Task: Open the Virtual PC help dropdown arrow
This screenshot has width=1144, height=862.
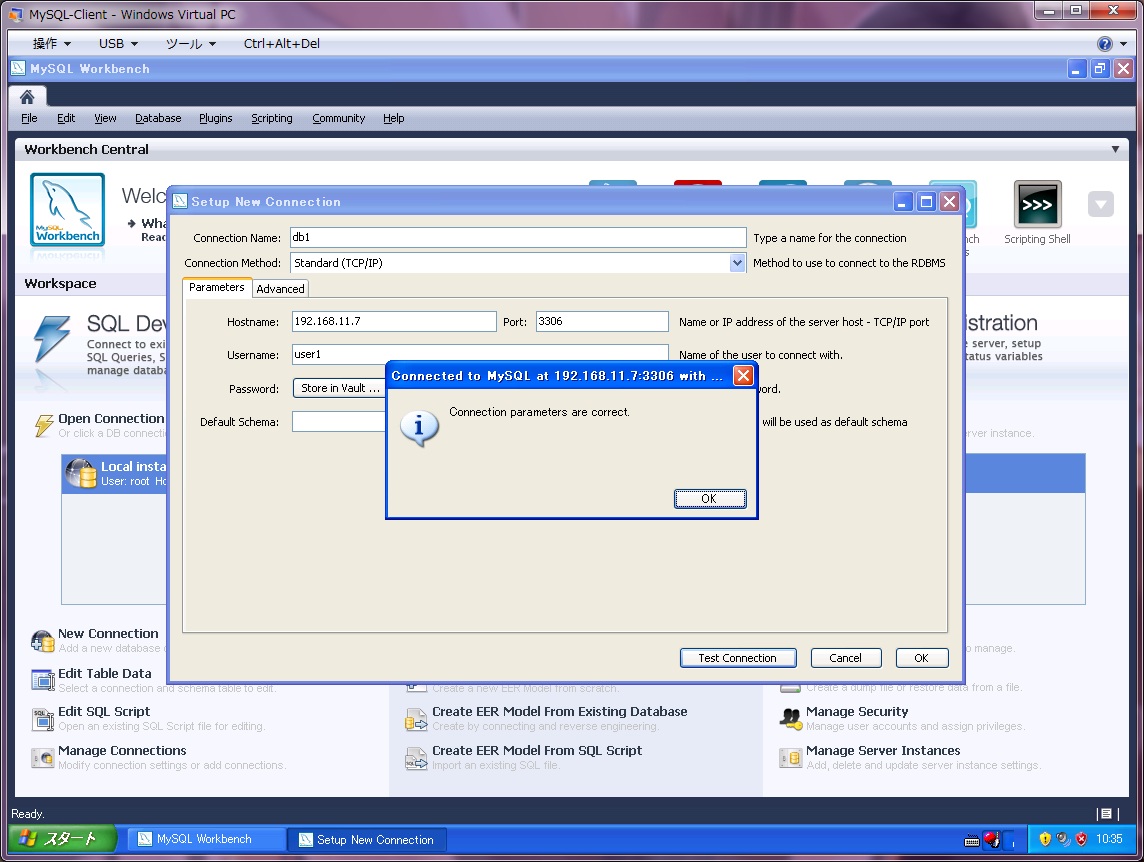Action: pos(1124,44)
